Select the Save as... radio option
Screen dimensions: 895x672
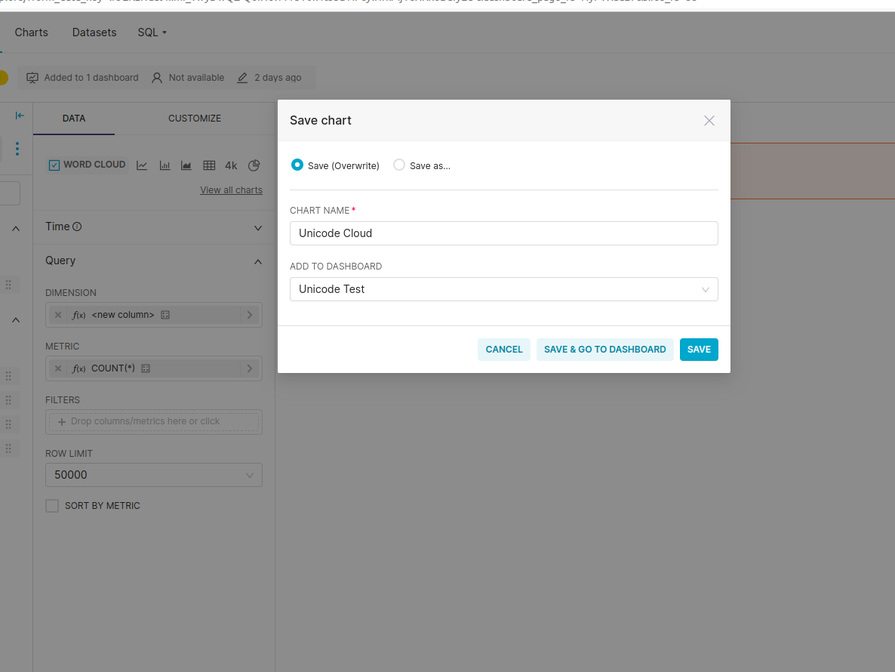(x=399, y=165)
